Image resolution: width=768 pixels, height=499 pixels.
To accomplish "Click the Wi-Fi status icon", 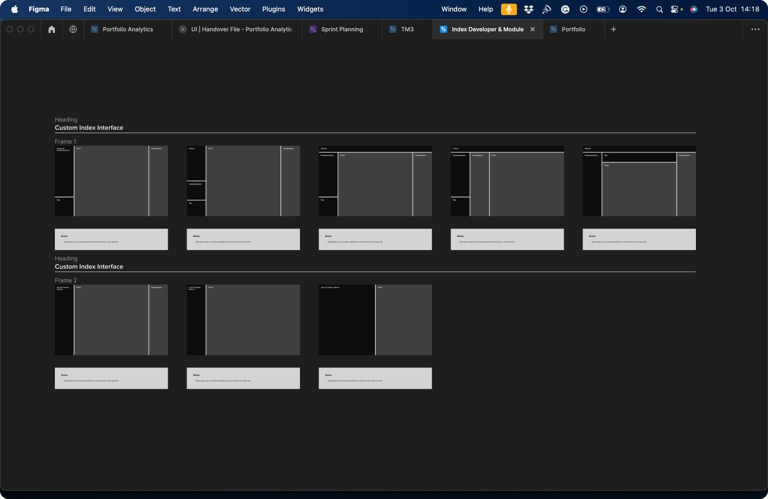I will pos(641,9).
